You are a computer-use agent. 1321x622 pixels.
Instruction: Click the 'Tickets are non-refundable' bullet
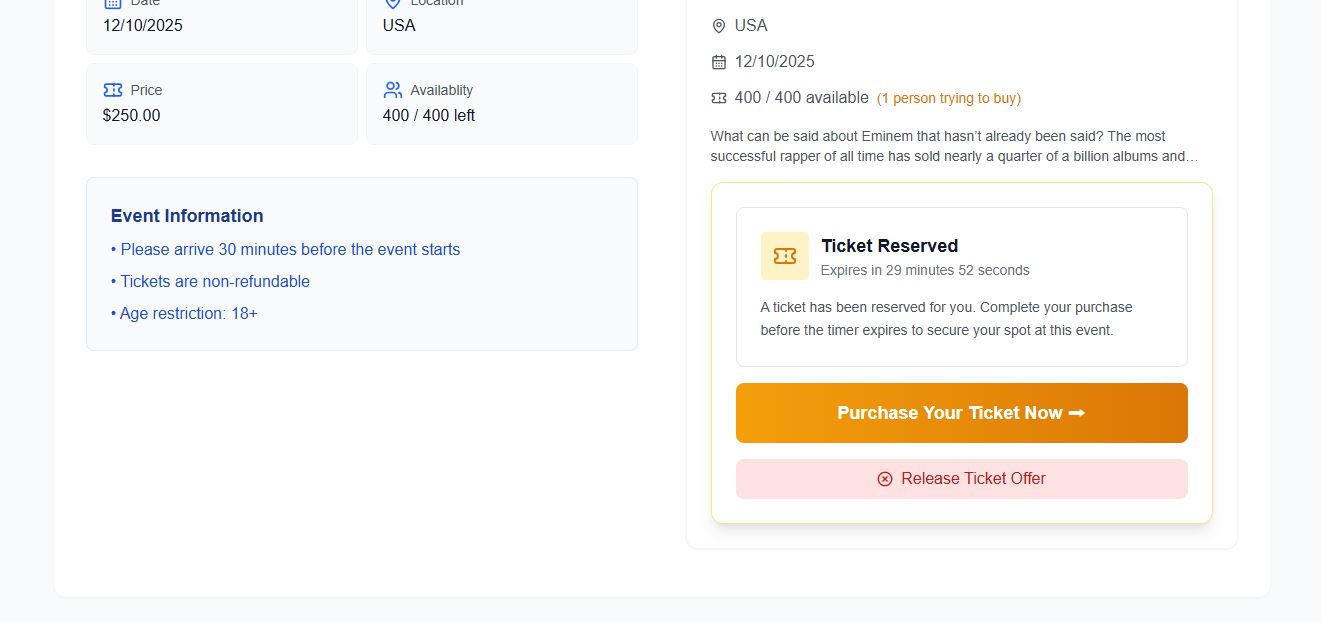click(210, 282)
